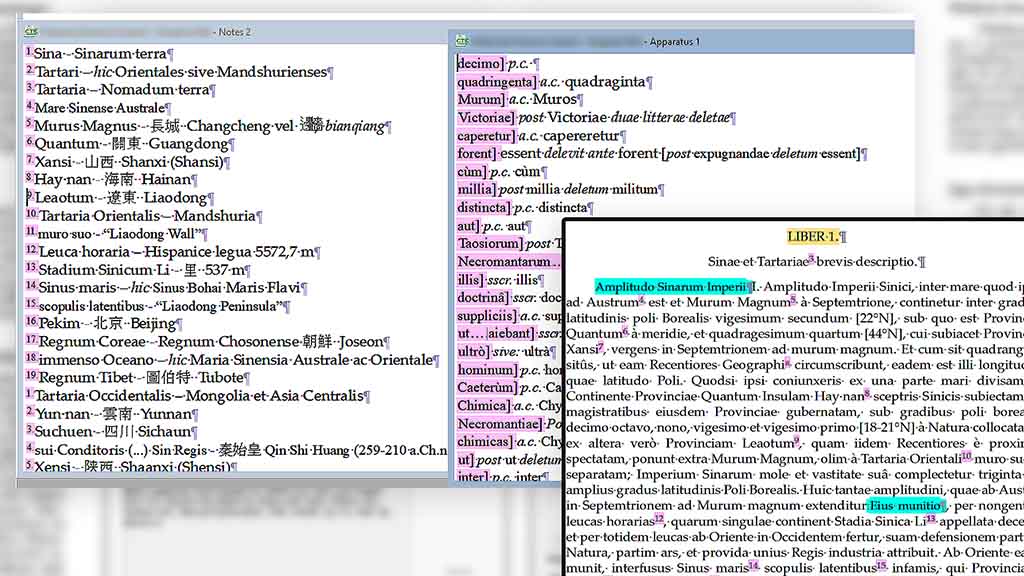Click footnote marker 9 after 'Leaotum'
1024x576 pixels.
pyautogui.click(x=797, y=441)
